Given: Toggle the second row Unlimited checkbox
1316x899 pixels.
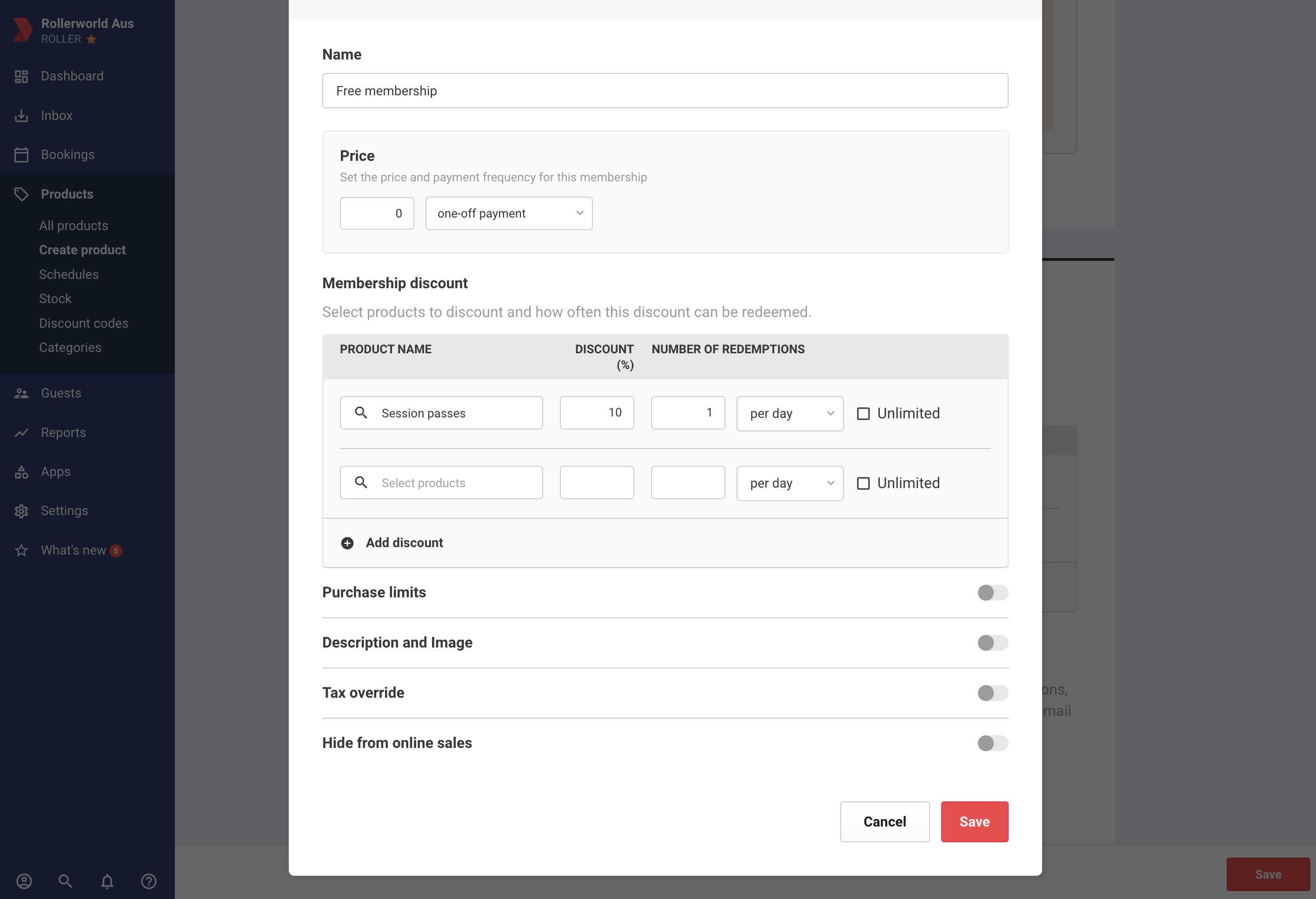Looking at the screenshot, I should pyautogui.click(x=863, y=483).
